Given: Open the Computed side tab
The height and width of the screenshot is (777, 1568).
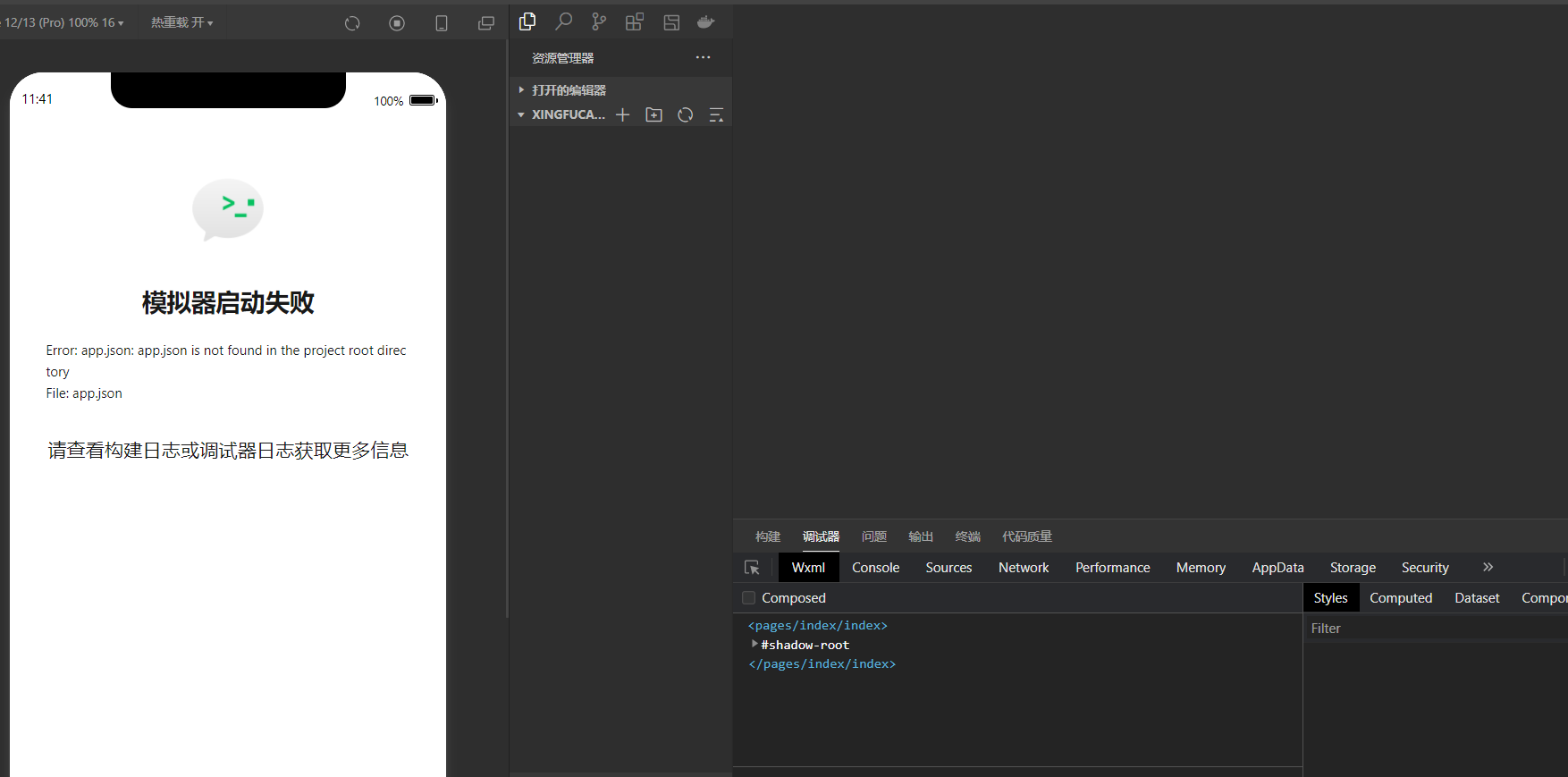Looking at the screenshot, I should pyautogui.click(x=1401, y=598).
